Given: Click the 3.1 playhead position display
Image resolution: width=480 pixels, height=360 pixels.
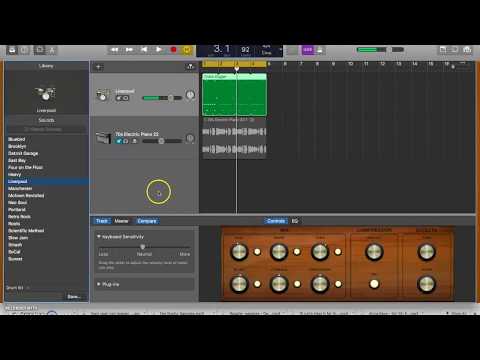Looking at the screenshot, I should pyautogui.click(x=222, y=49).
